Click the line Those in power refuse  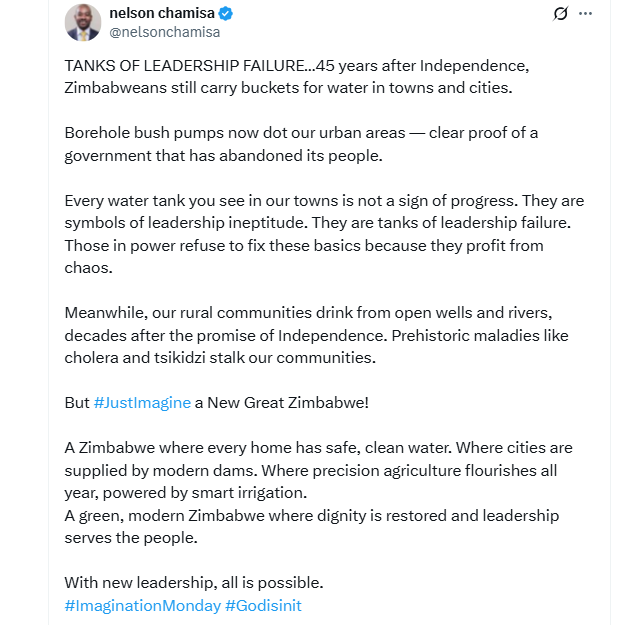(290, 246)
